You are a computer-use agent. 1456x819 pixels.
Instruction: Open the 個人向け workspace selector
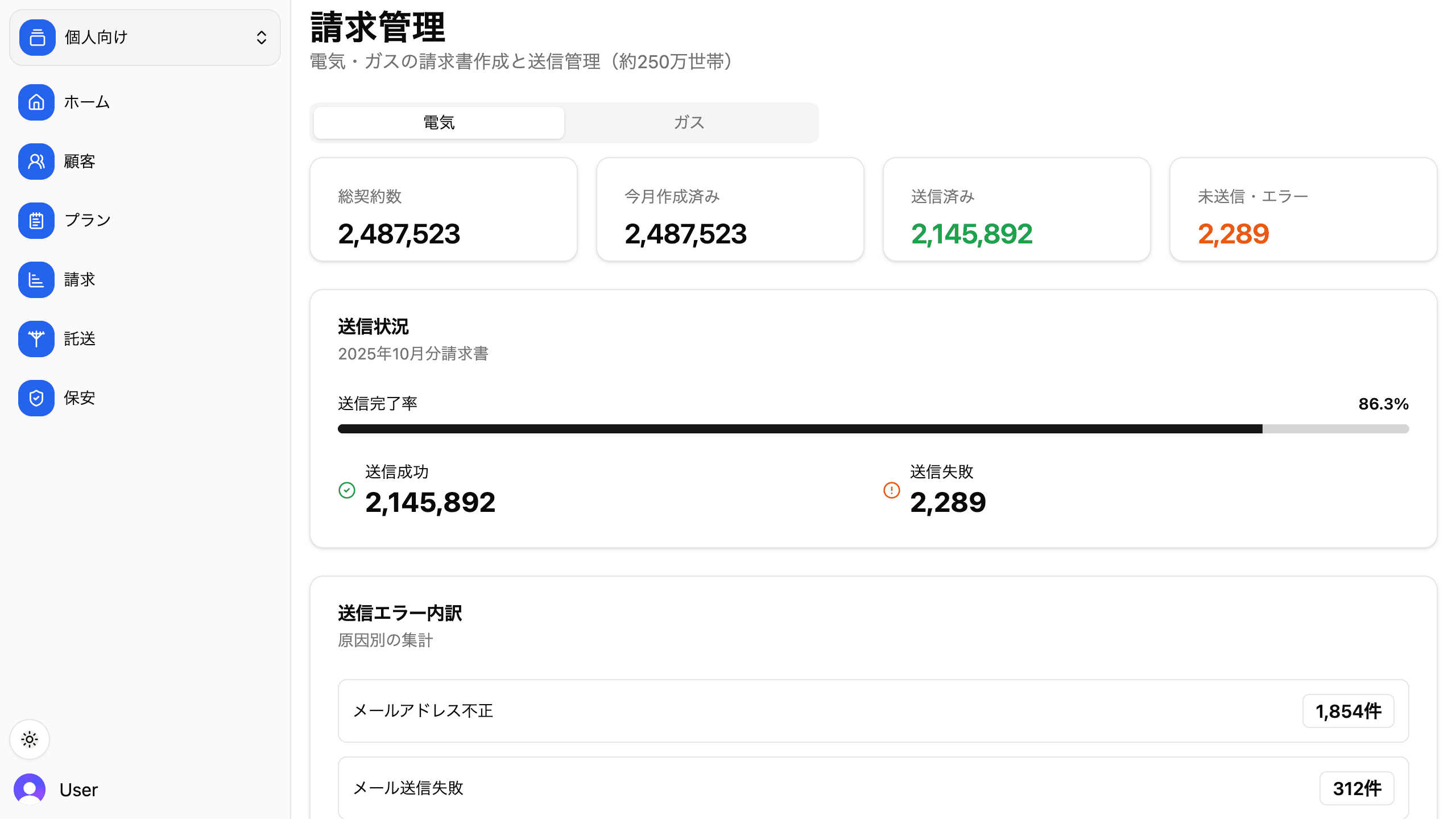click(x=145, y=38)
